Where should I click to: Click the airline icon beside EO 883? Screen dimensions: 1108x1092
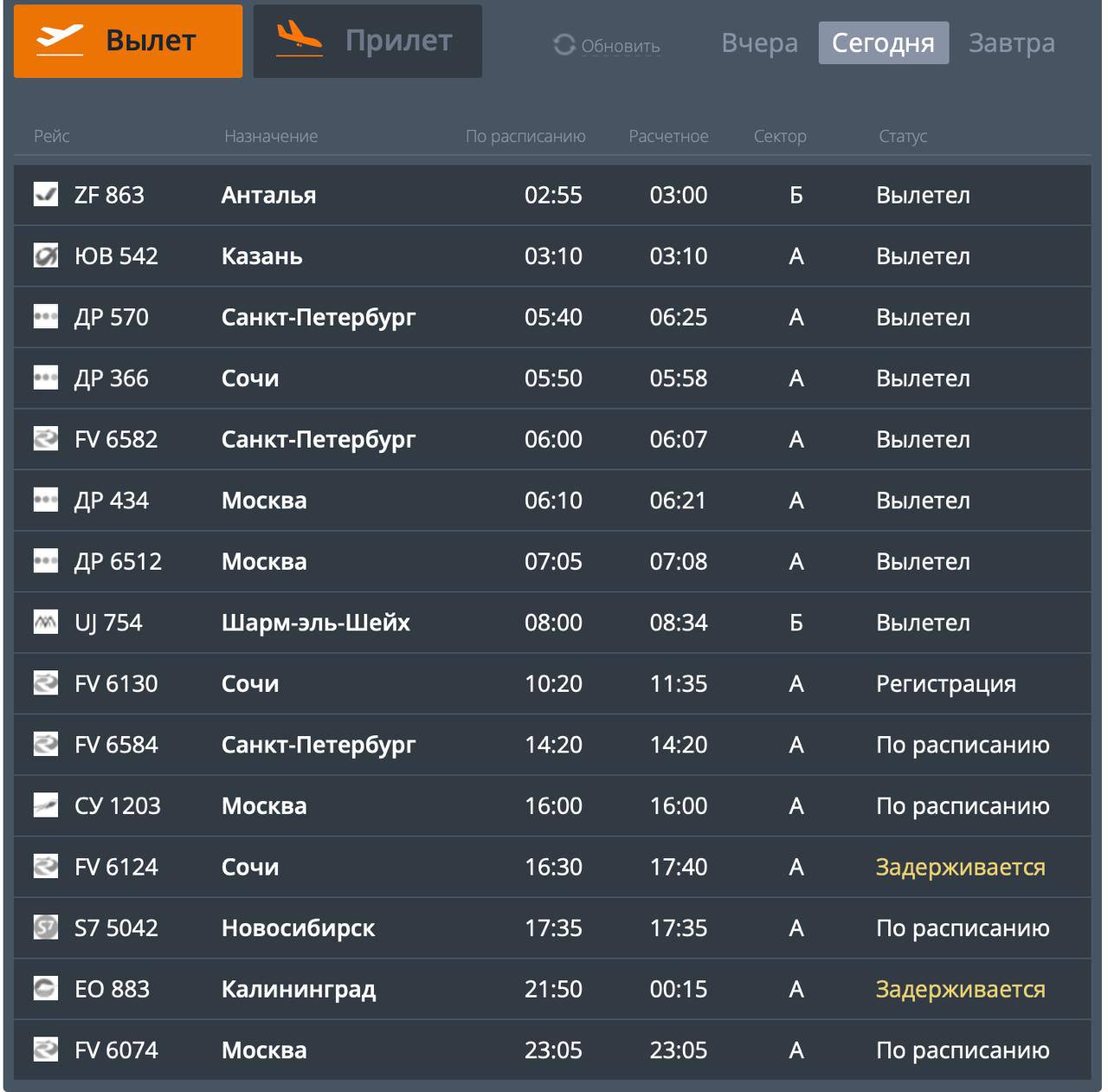tap(46, 988)
